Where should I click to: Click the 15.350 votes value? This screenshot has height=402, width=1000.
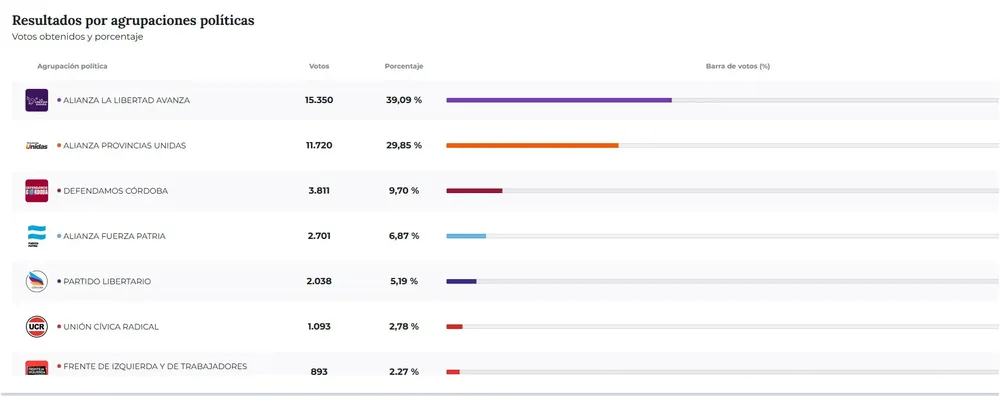click(x=319, y=100)
